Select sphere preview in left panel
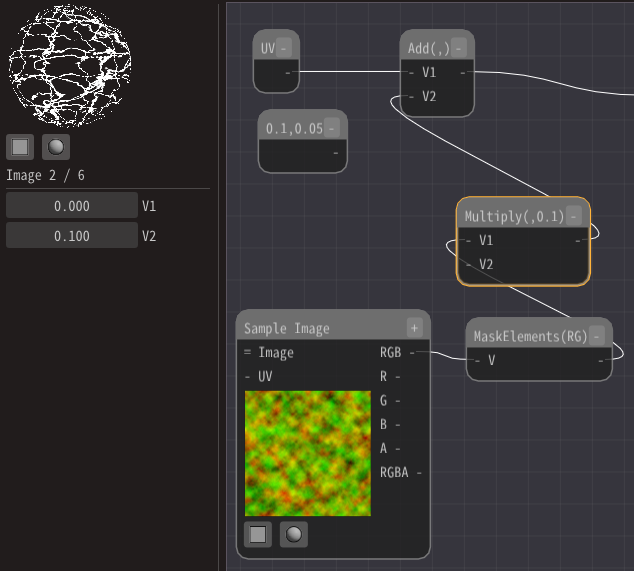 coord(56,147)
